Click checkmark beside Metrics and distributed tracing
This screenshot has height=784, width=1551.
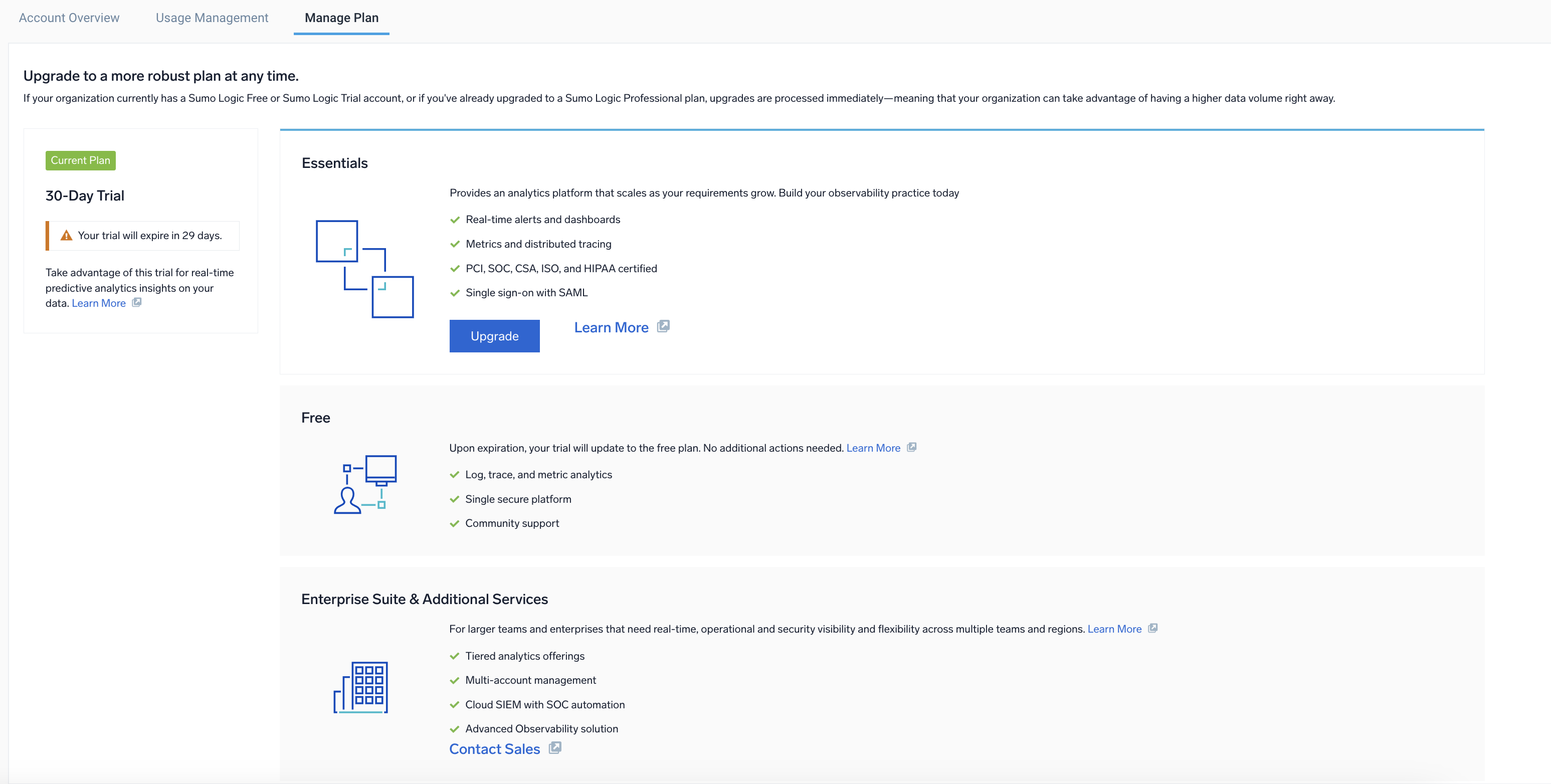455,245
